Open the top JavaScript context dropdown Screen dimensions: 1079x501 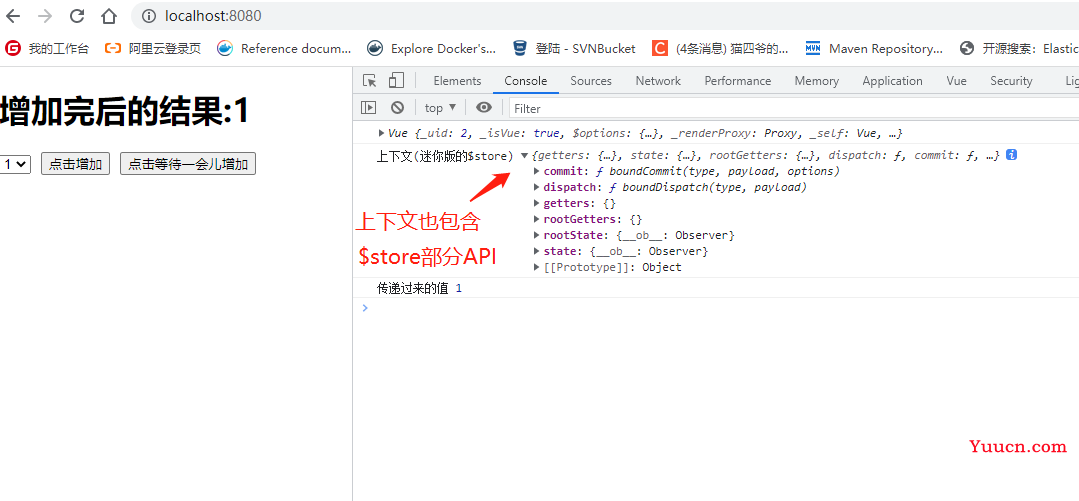click(440, 107)
